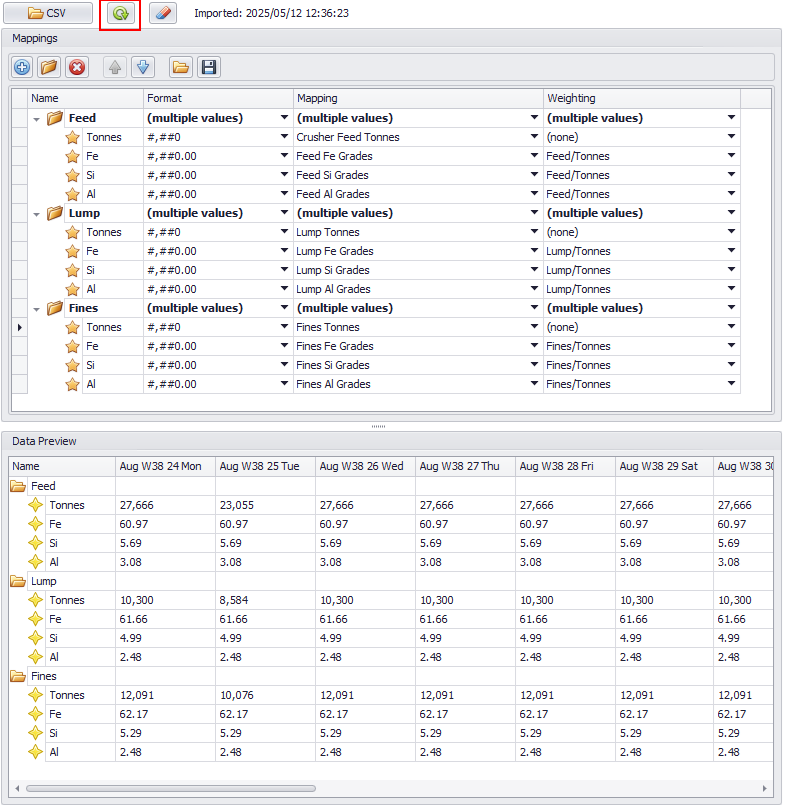Open Format dropdown for Fines Tonnes row
This screenshot has width=785, height=808.
click(x=284, y=327)
